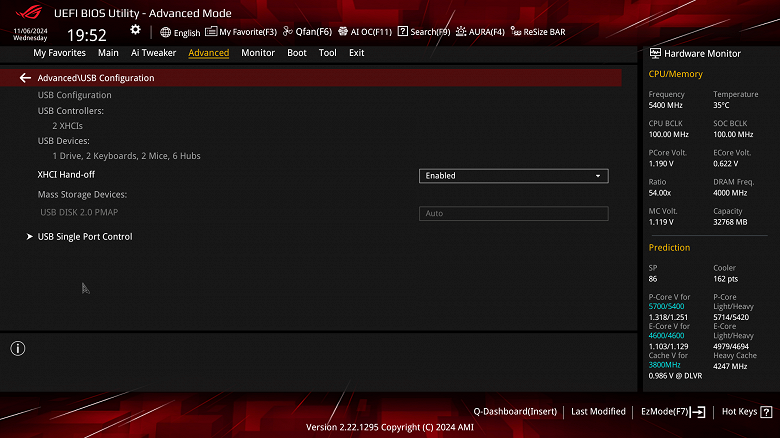Screen dimensions: 780x438
Task: Click the 11/06/2024 Wednesday date
Action: click(x=30, y=34)
